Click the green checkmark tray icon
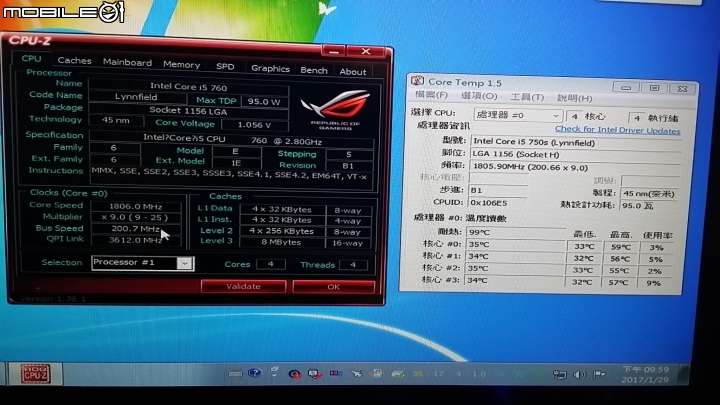Image resolution: width=720 pixels, height=405 pixels. 398,374
